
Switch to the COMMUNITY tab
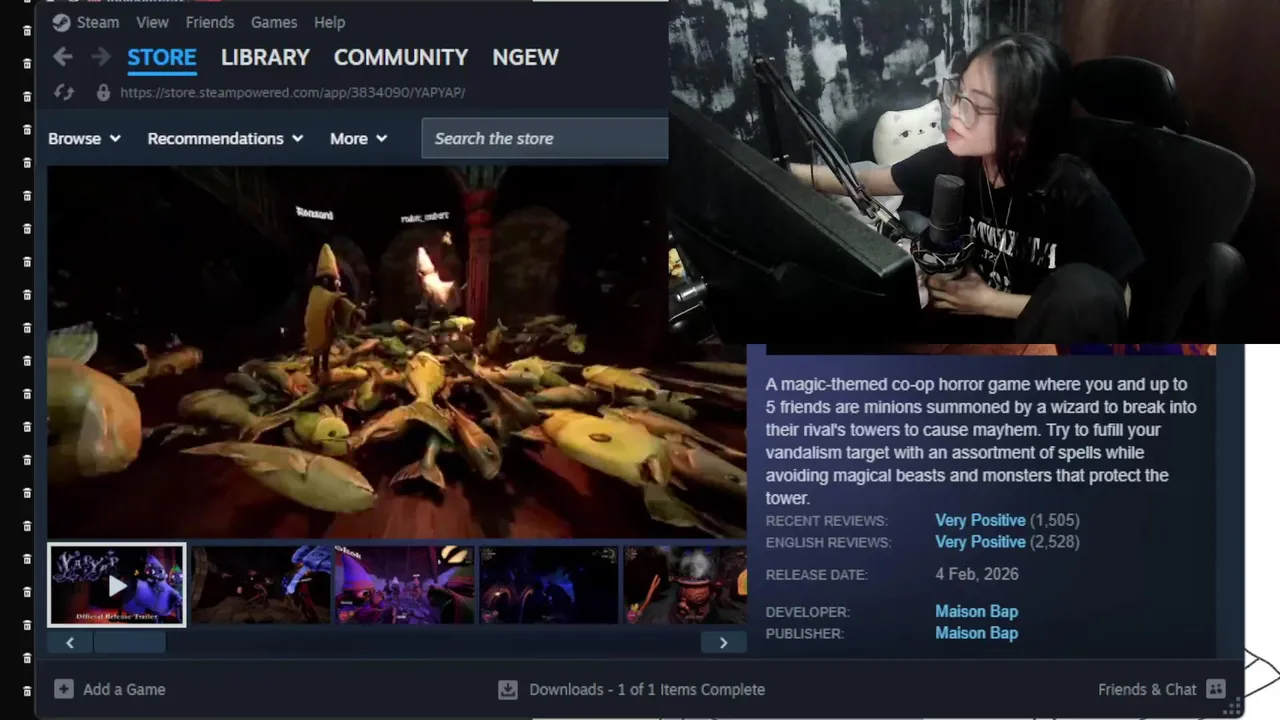pos(401,57)
